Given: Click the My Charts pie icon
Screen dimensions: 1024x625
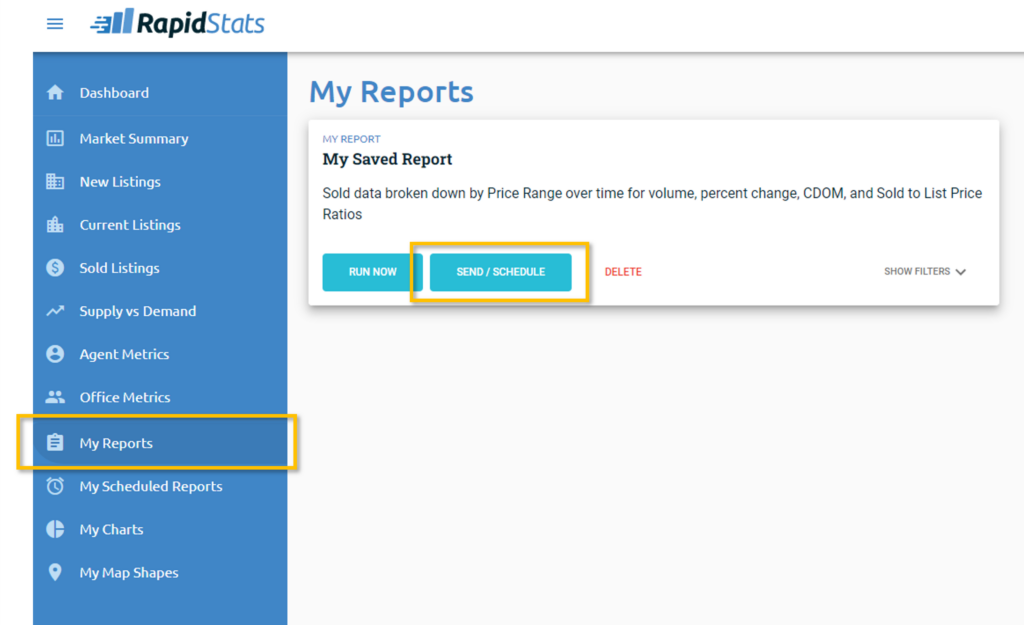Looking at the screenshot, I should pyautogui.click(x=55, y=530).
